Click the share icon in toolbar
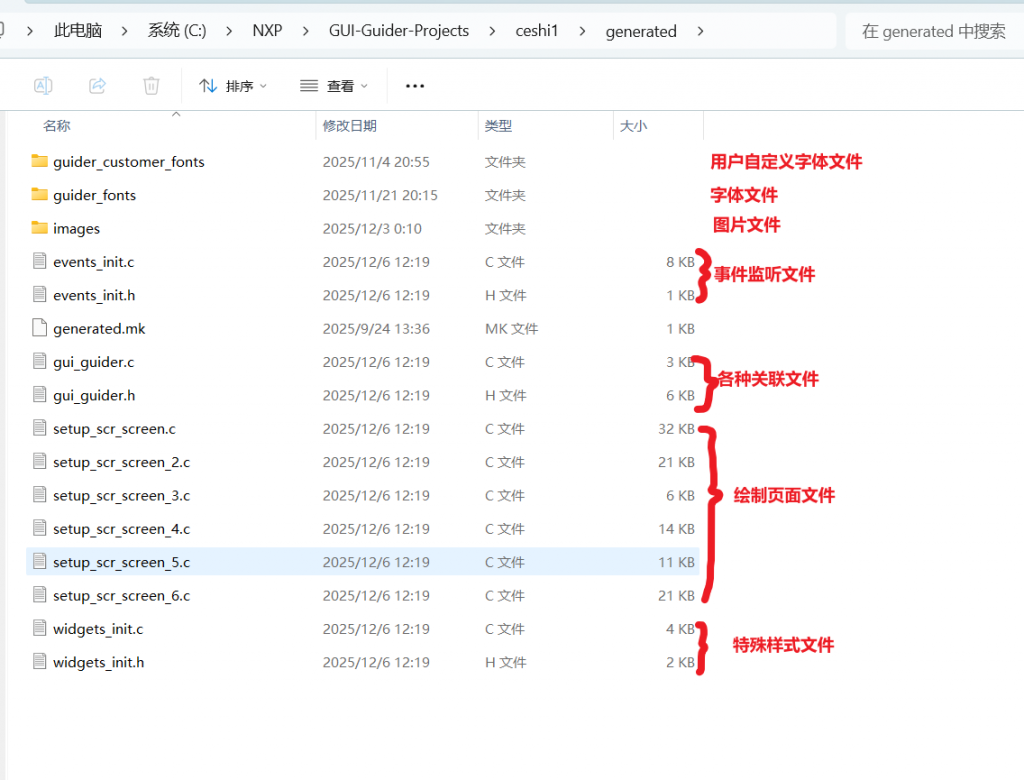The image size is (1024, 780). point(97,86)
